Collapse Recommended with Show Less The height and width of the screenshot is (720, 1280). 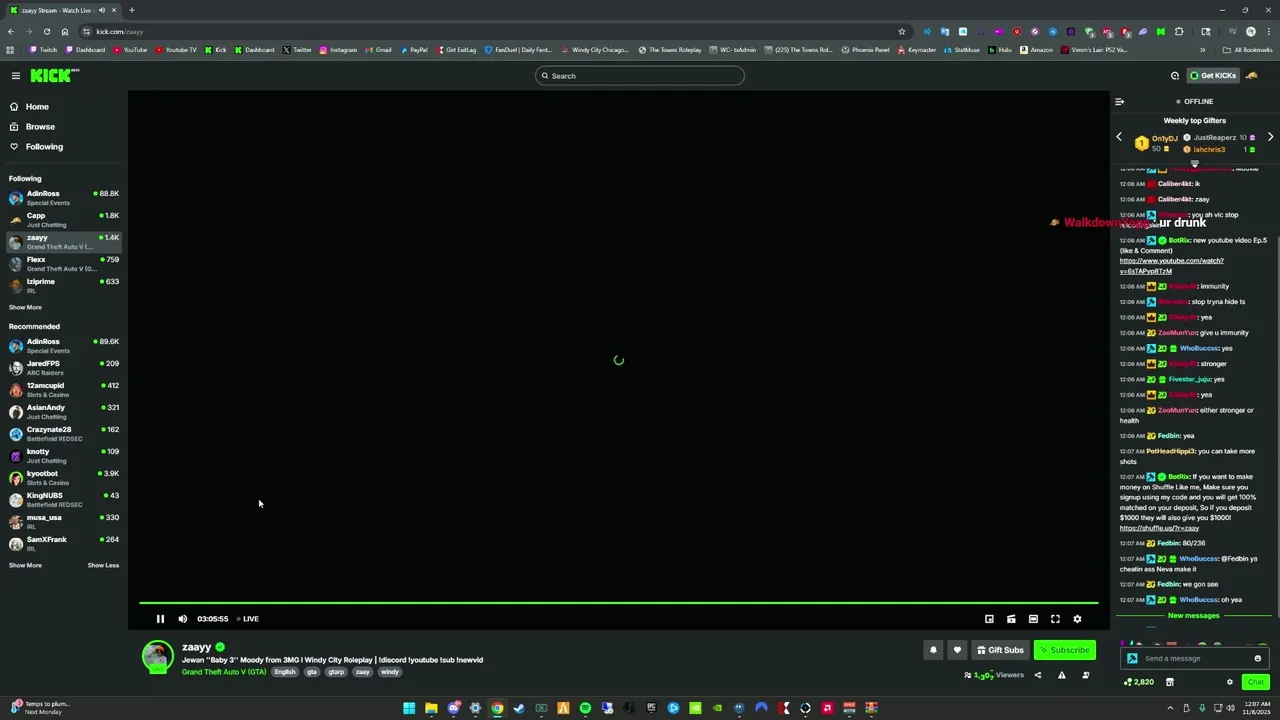coord(103,565)
